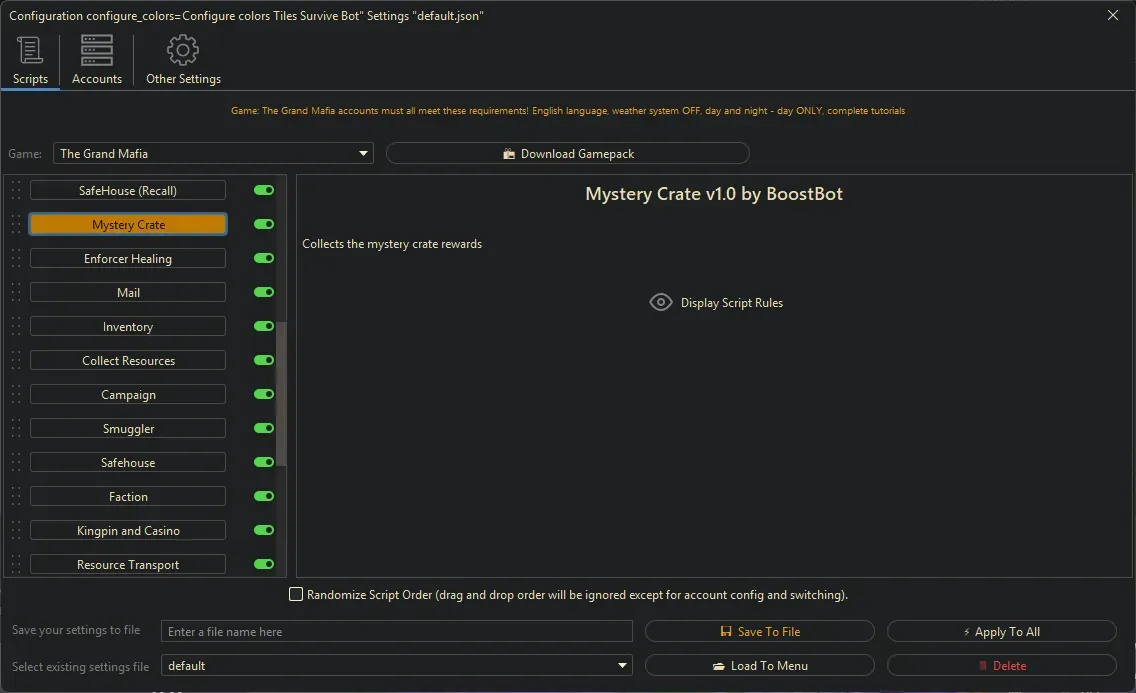Screen dimensions: 1136x693
Task: Click the eye icon beside Display Script Rules
Action: (x=661, y=302)
